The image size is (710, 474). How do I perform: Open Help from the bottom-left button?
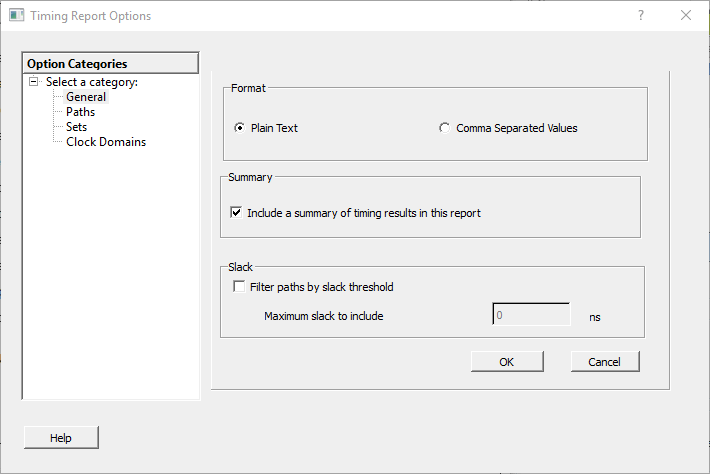[61, 438]
